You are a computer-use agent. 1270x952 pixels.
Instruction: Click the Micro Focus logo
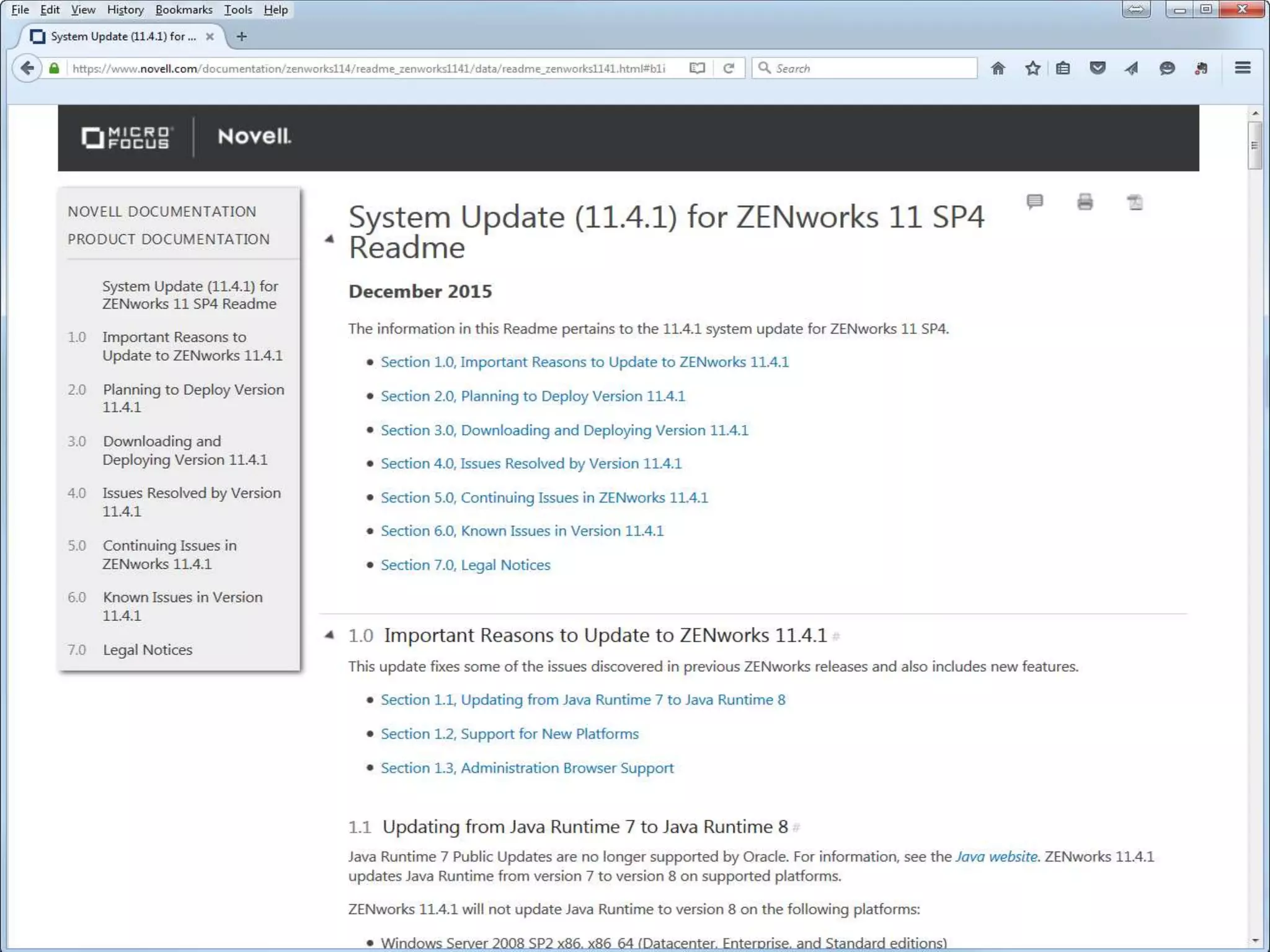[x=127, y=138]
